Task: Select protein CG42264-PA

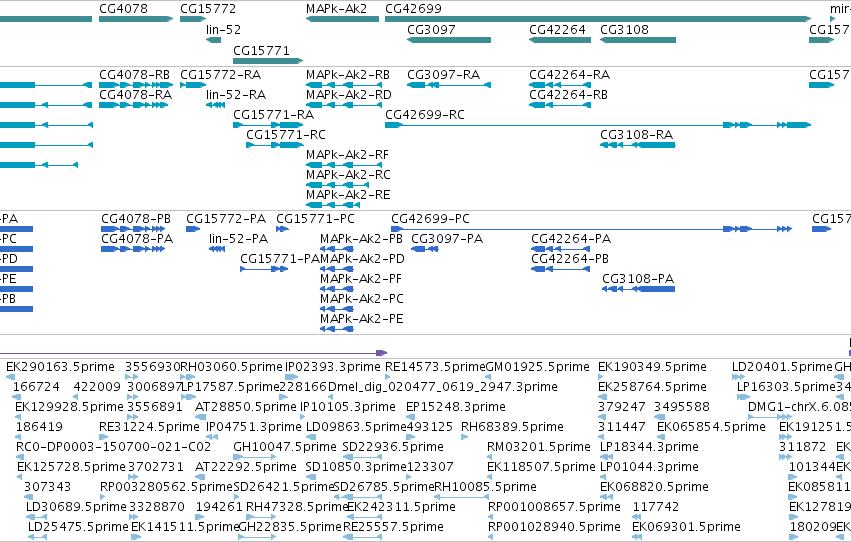Action: click(571, 239)
